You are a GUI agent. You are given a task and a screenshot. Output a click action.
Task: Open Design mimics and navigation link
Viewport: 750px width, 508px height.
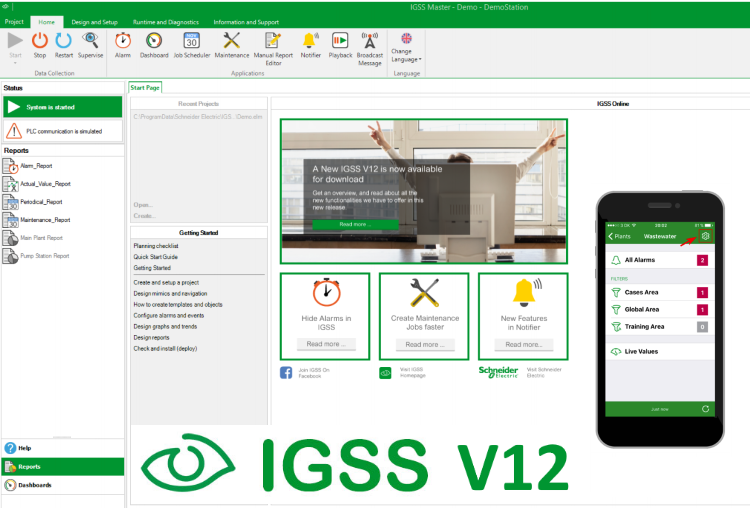[x=170, y=294]
